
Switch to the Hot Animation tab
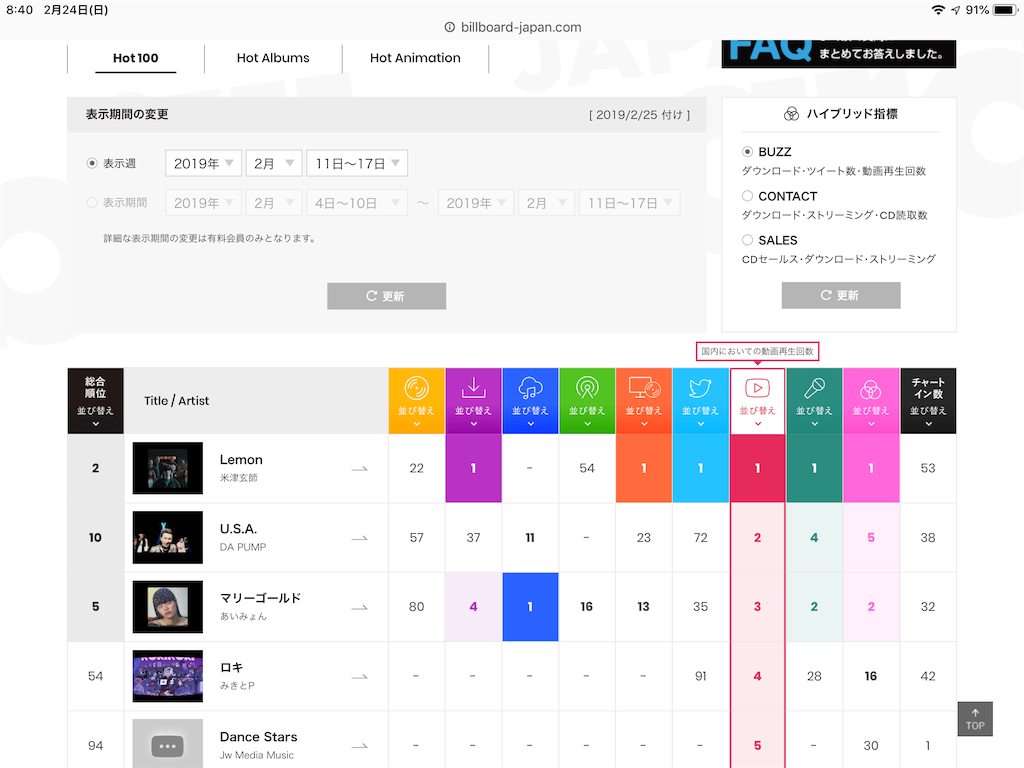(415, 58)
